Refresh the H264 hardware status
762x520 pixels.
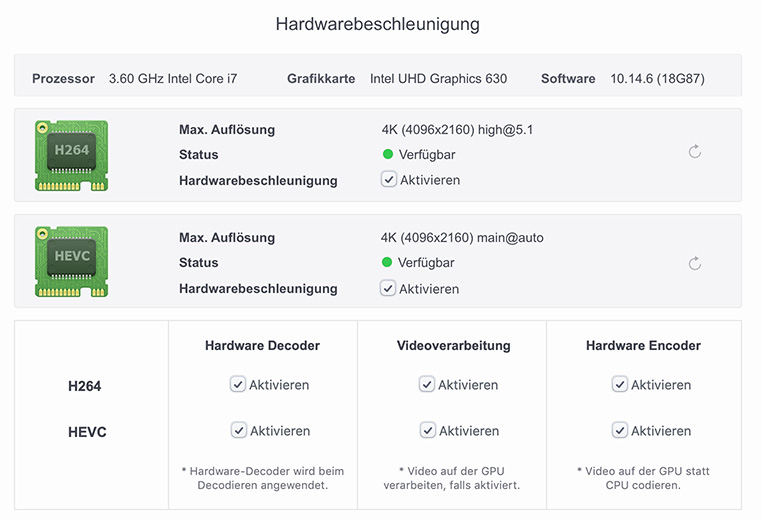[x=695, y=152]
